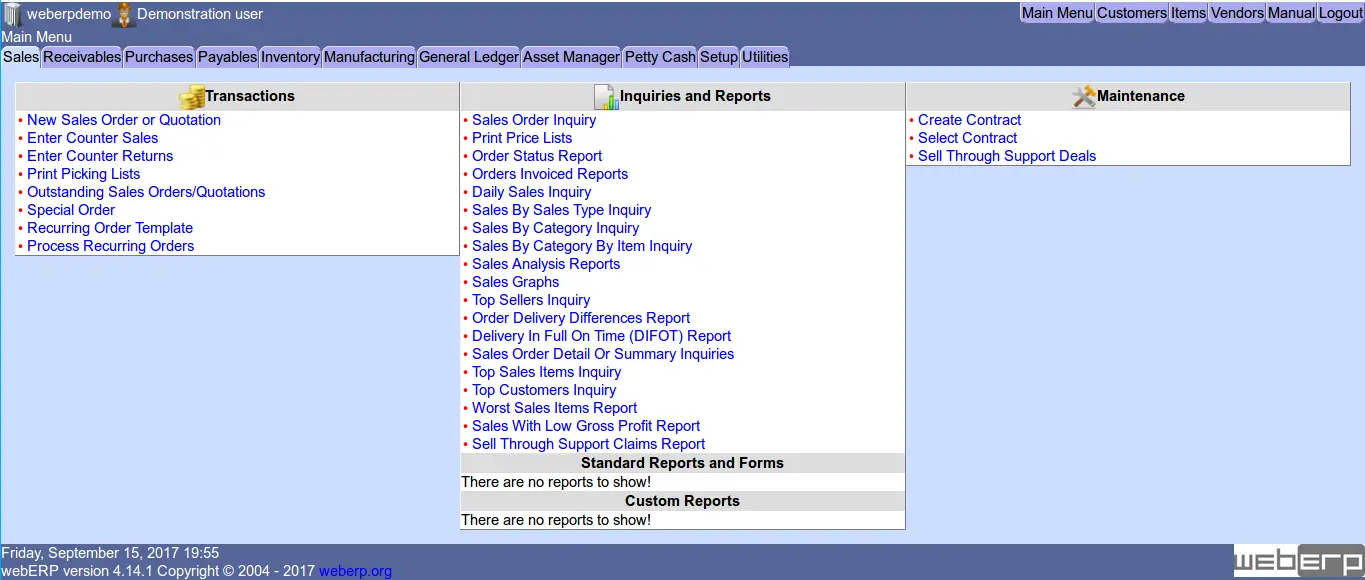Go to the Manufacturing tab

[369, 57]
